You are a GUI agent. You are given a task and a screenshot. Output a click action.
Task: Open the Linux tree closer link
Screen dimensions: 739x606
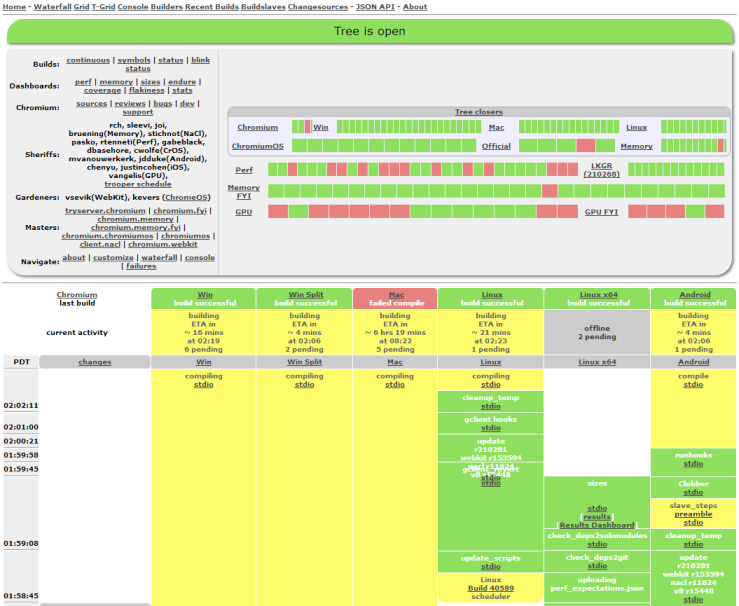coord(636,127)
